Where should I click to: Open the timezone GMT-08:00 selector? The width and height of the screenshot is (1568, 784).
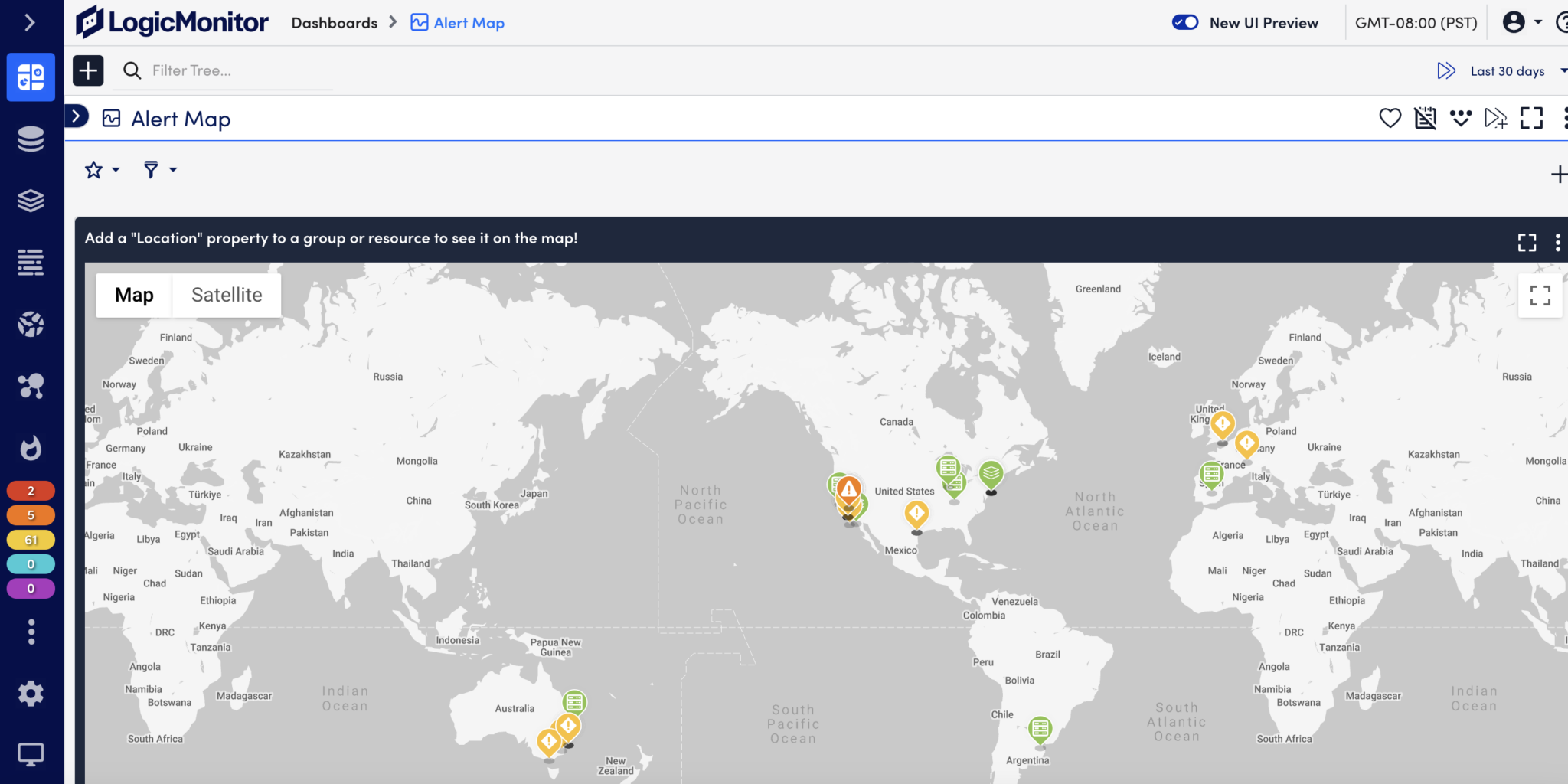pos(1414,22)
